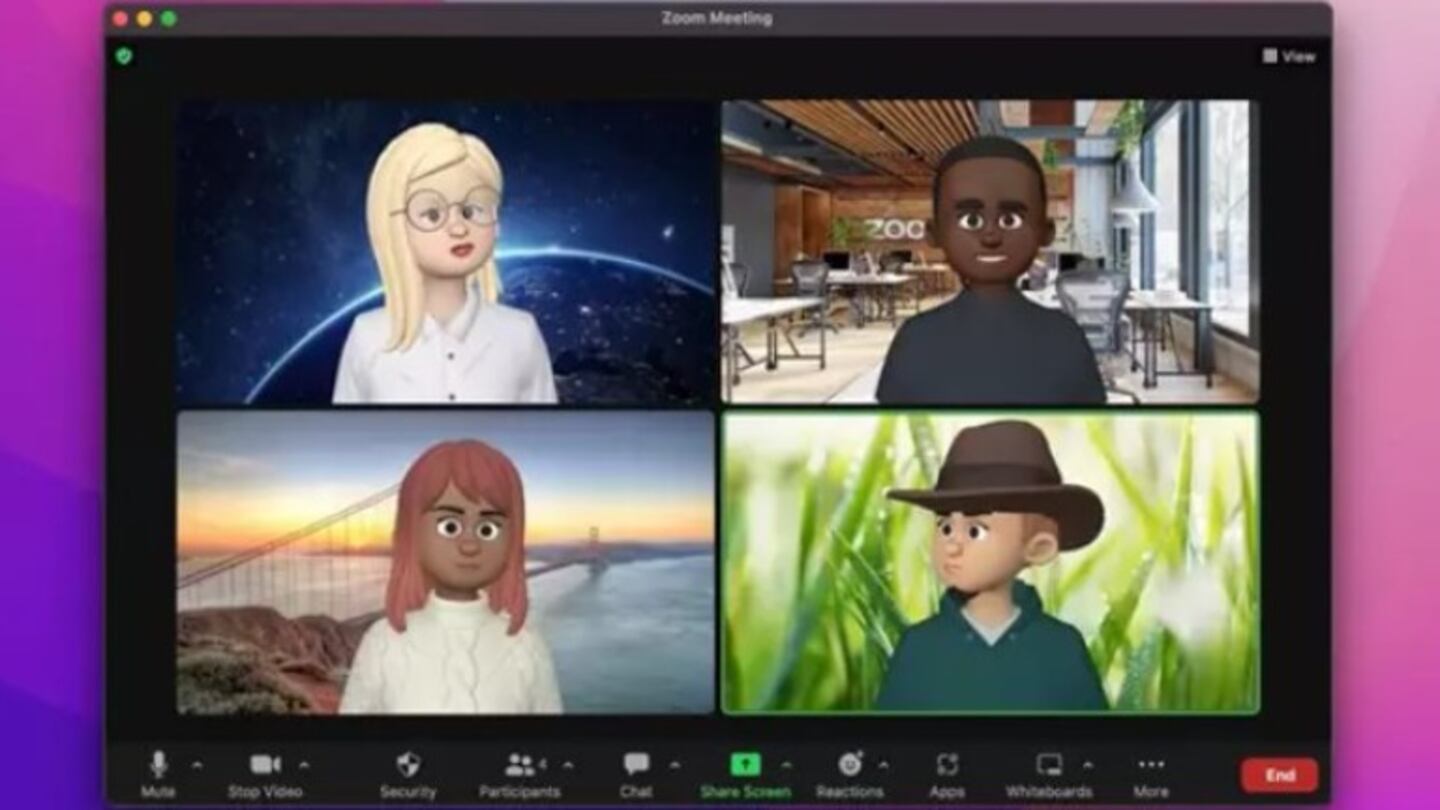Select the cowboy hat avatar tile
Image resolution: width=1440 pixels, height=810 pixels.
pos(990,562)
